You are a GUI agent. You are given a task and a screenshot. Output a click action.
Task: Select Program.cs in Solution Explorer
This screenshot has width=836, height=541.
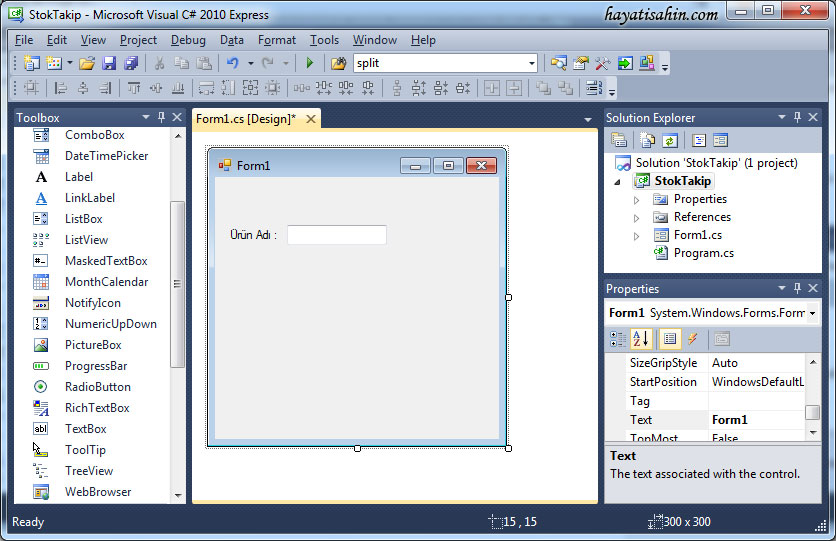pos(703,253)
